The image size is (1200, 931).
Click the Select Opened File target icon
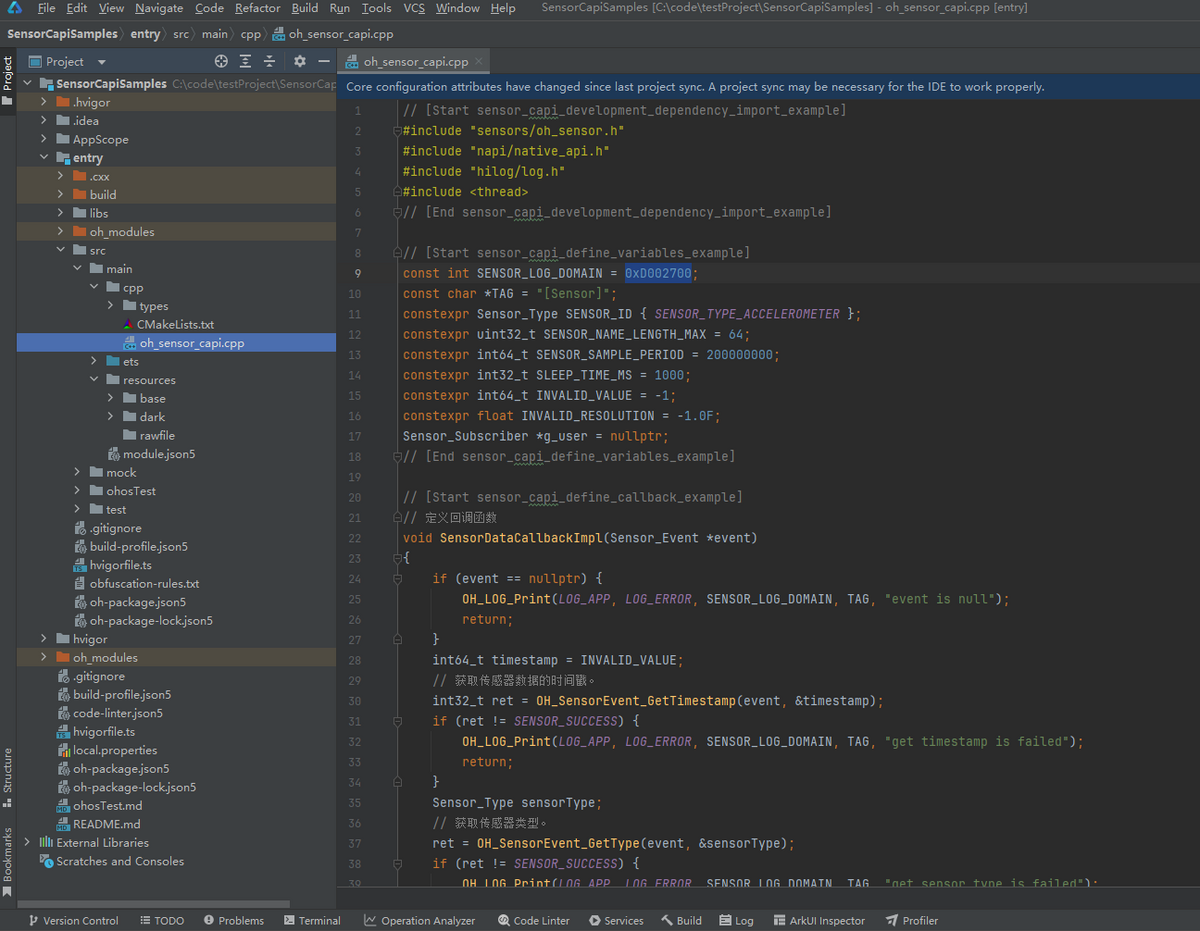tap(221, 61)
